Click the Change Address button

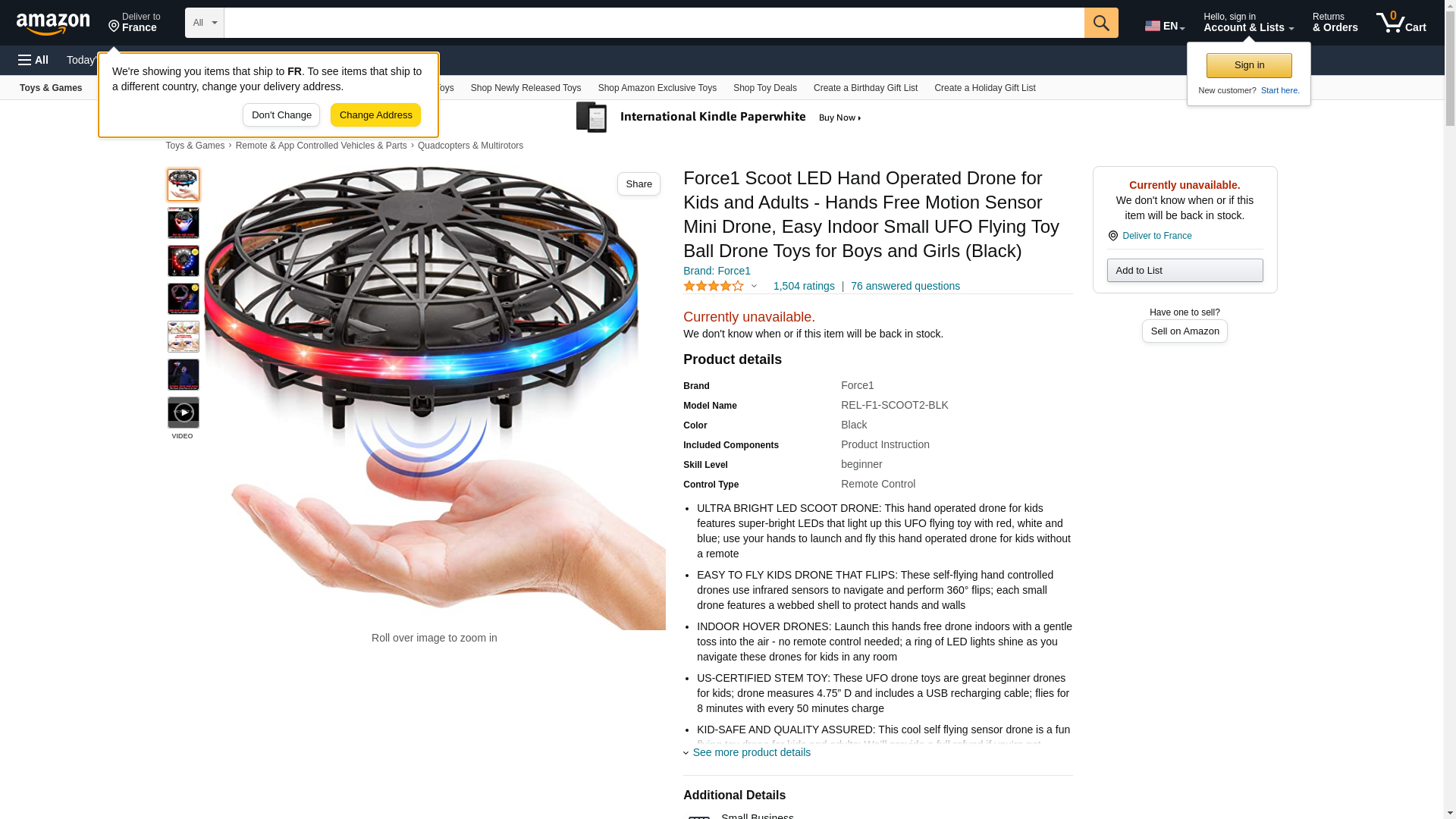pyautogui.click(x=375, y=115)
